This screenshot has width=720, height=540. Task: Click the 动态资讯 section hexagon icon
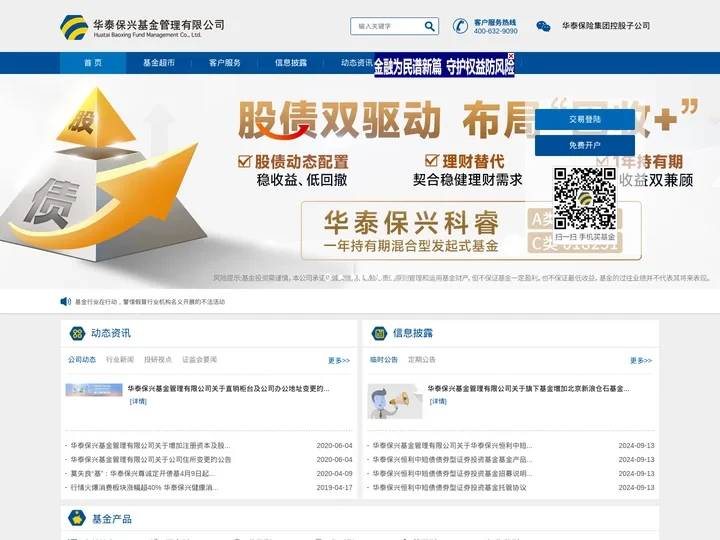77,333
